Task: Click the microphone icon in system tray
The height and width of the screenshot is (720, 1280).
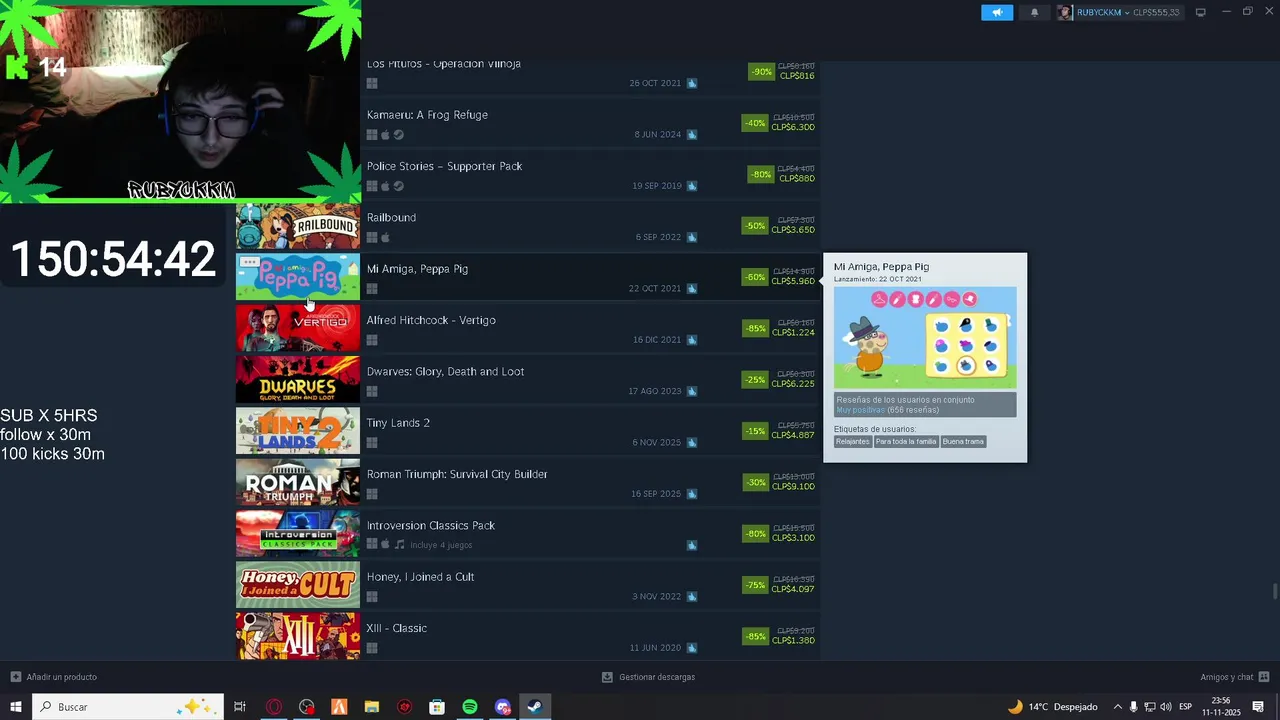Action: coord(1133,707)
